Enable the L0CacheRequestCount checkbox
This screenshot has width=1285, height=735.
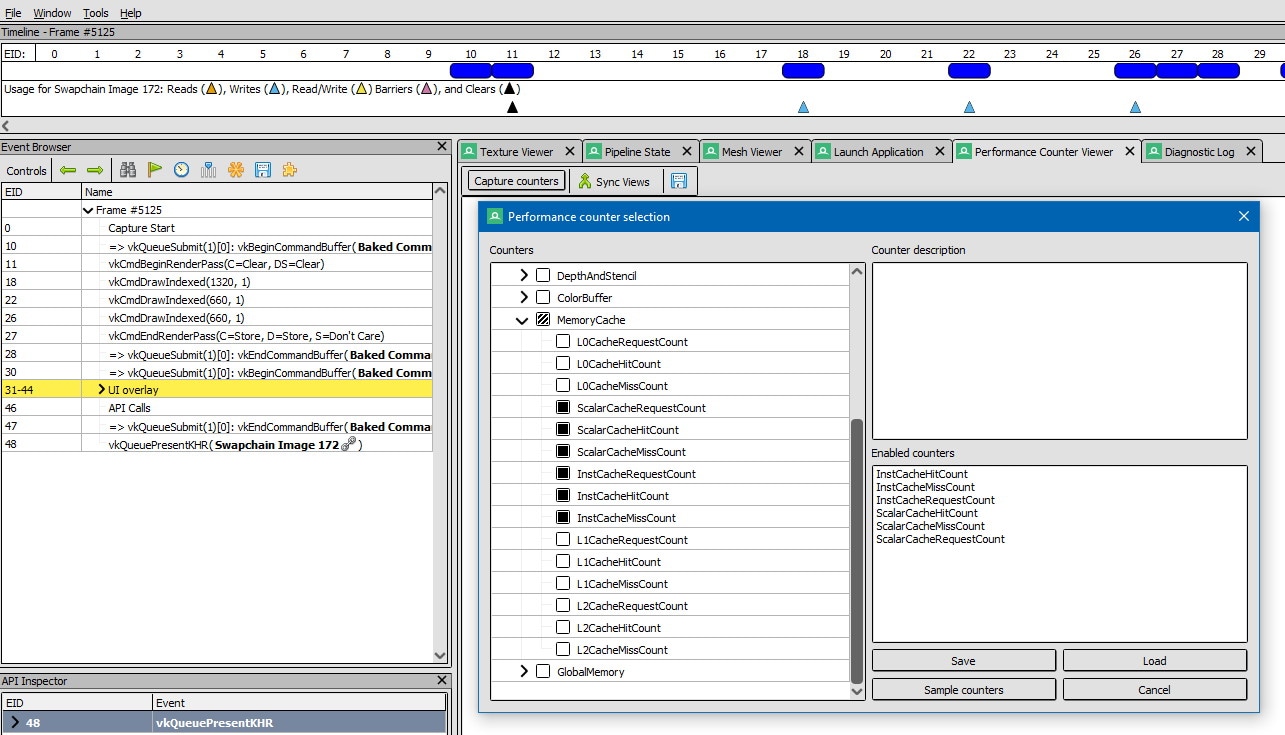point(563,342)
